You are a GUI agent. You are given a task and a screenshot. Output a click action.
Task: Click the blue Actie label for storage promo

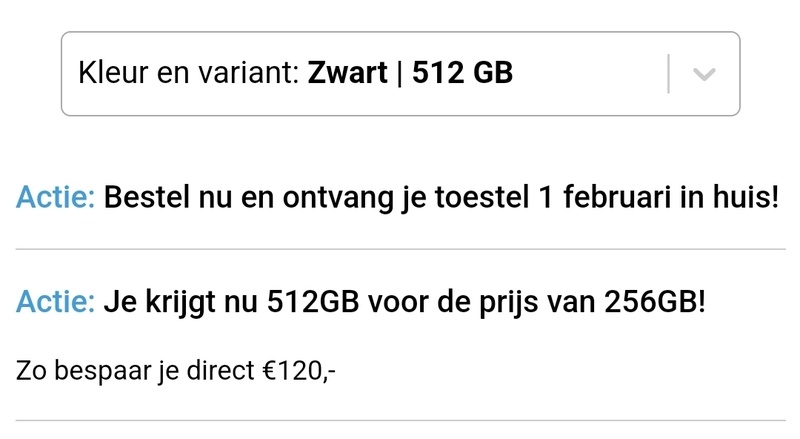55,301
